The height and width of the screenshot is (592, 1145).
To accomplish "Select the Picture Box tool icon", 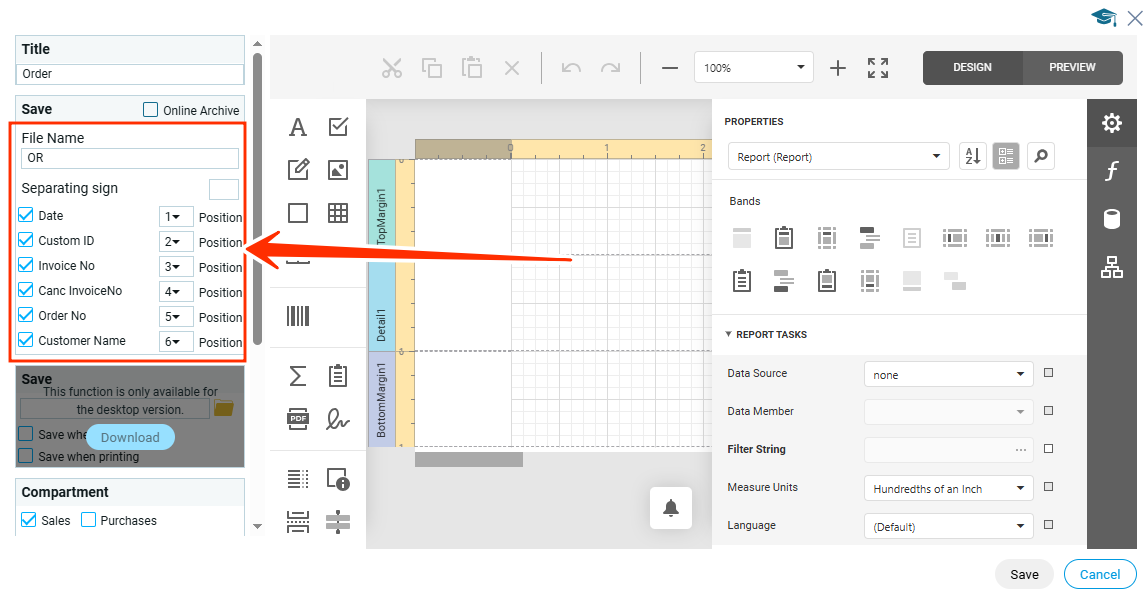I will [x=338, y=170].
